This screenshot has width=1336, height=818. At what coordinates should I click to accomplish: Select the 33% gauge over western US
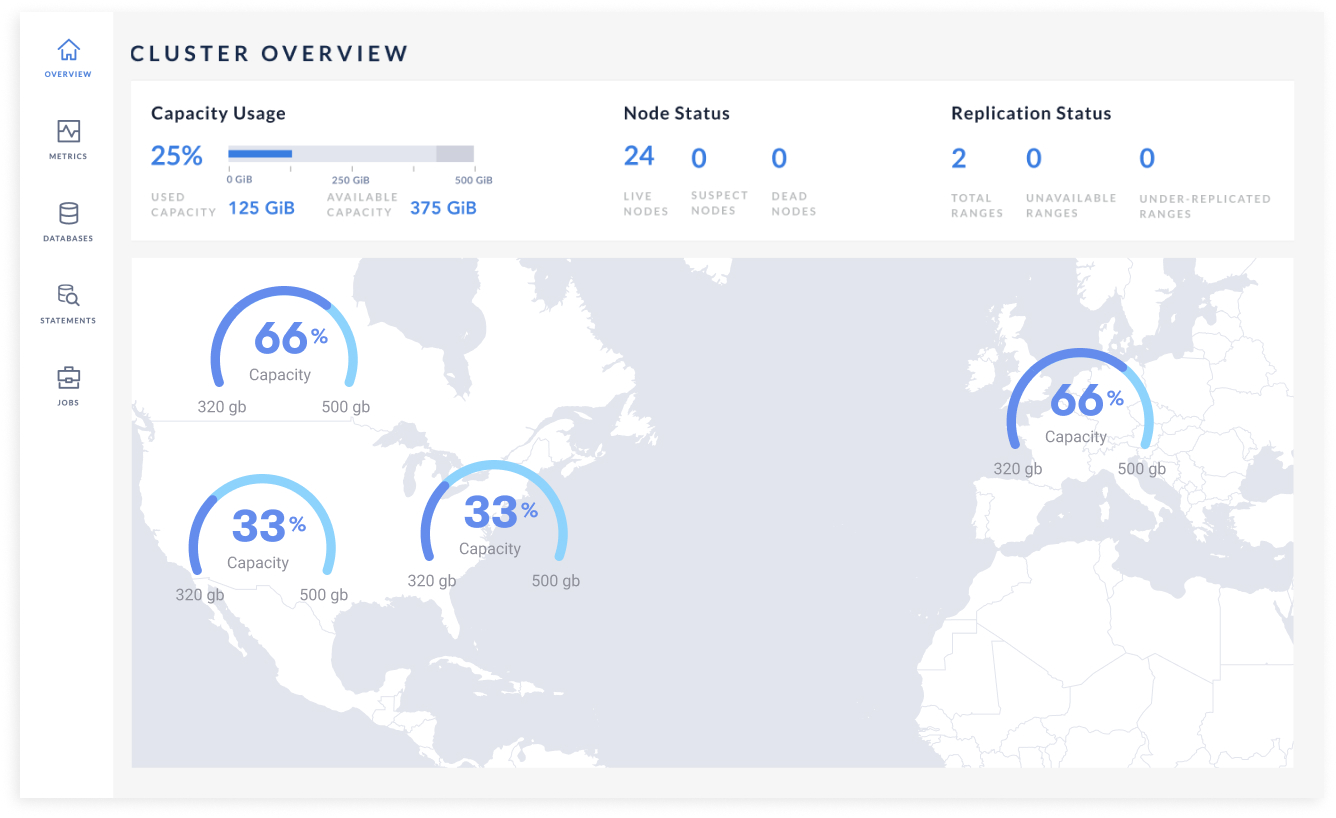point(262,532)
